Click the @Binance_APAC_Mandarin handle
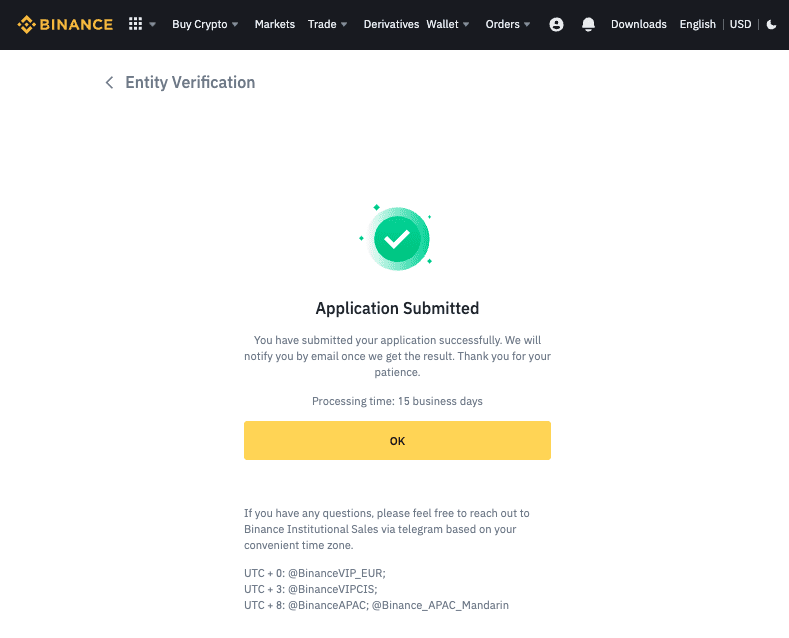This screenshot has width=789, height=638. (x=440, y=605)
